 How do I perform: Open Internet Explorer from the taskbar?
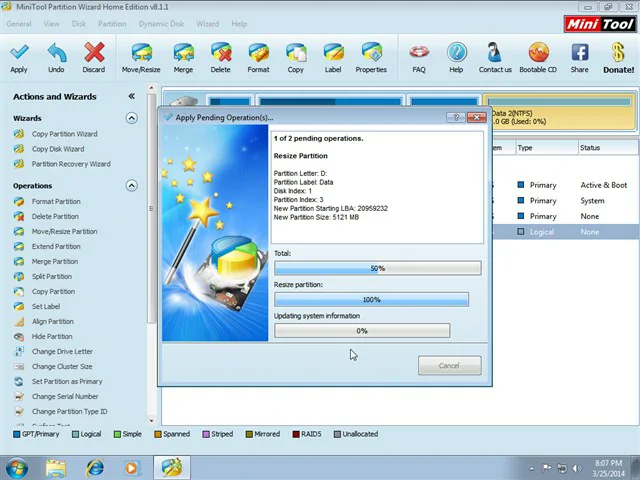[x=95, y=467]
